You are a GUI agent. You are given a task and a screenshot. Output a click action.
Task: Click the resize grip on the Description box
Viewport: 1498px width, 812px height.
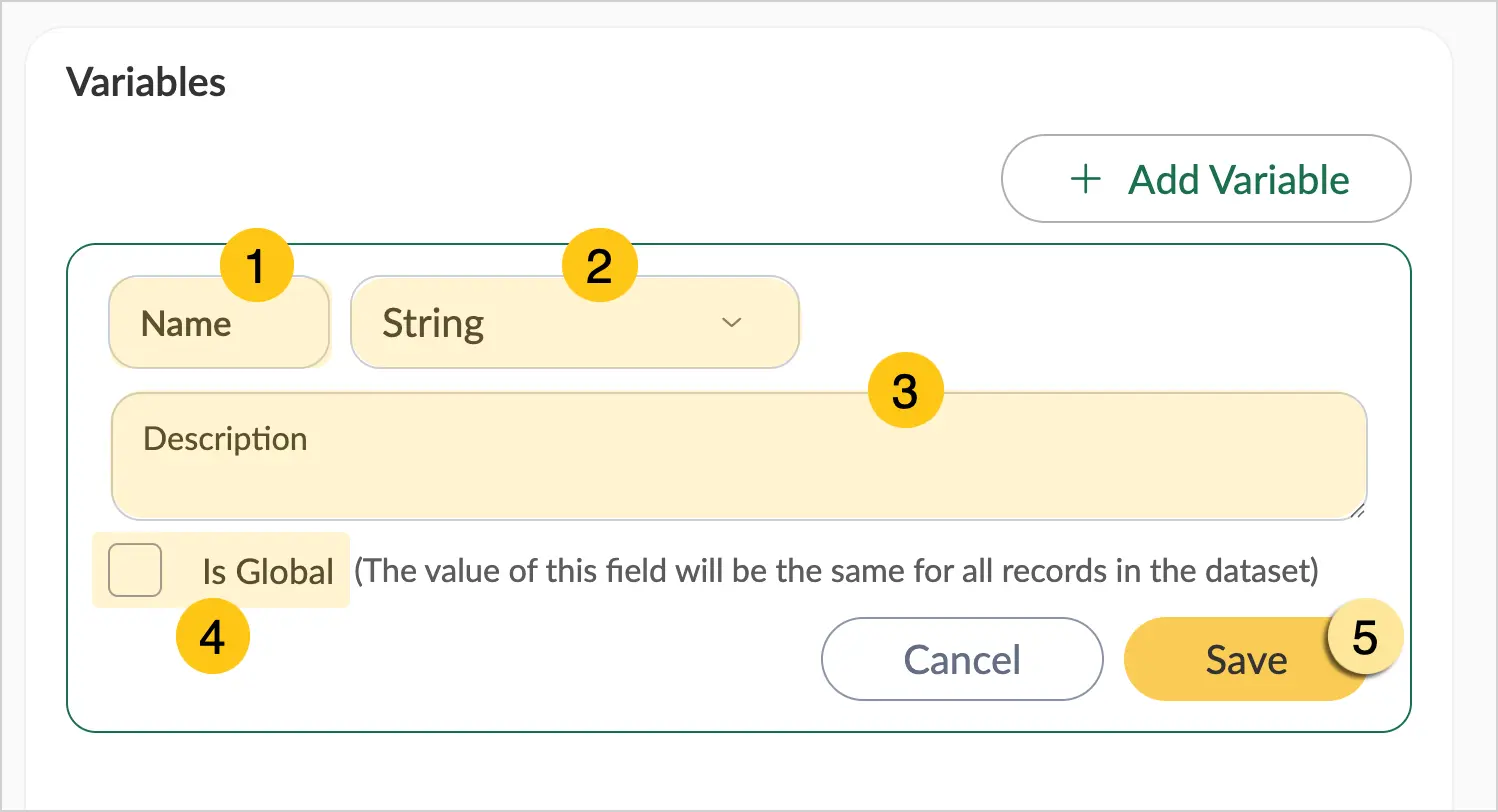tap(1357, 510)
